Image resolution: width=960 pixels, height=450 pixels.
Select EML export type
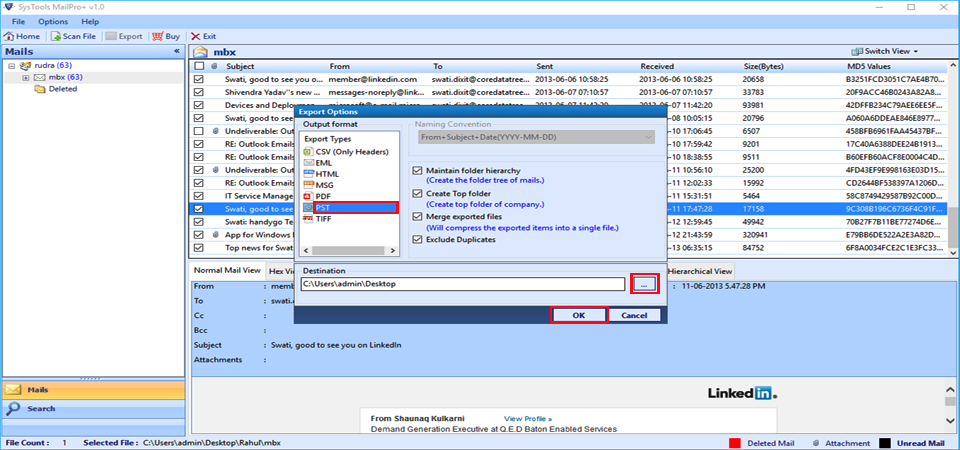[x=318, y=163]
